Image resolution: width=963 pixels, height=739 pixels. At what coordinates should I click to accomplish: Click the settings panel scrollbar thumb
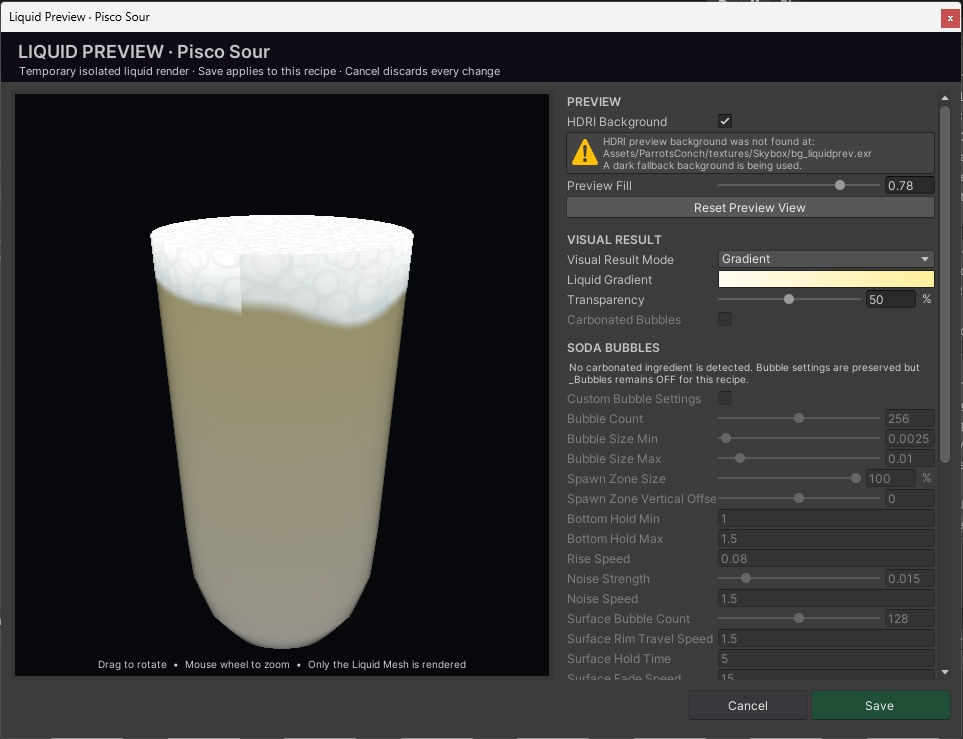[945, 284]
